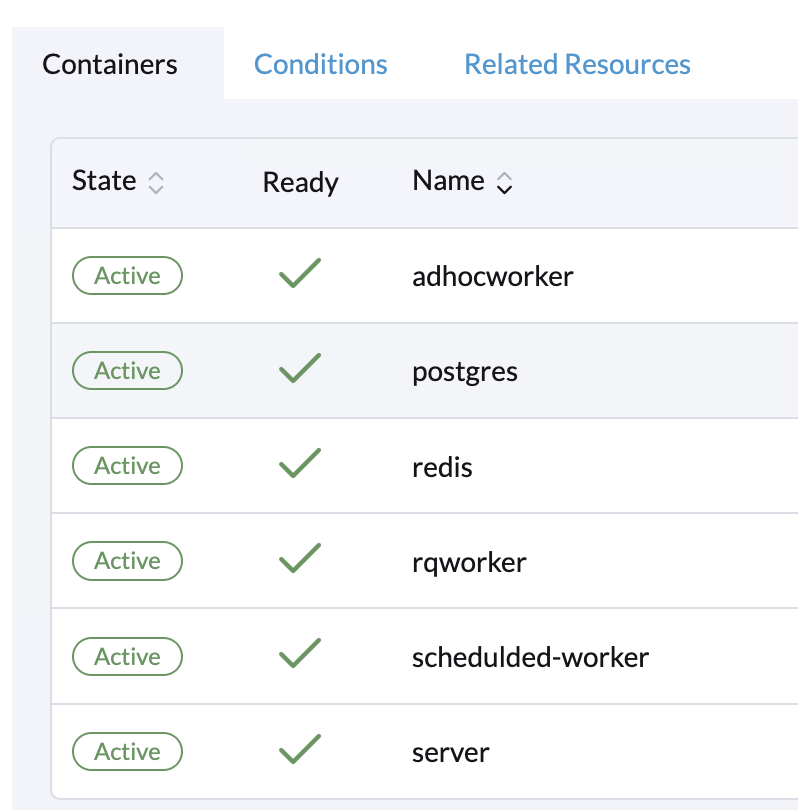Click the ready checkmark for postgres
This screenshot has width=798, height=810.
(300, 368)
